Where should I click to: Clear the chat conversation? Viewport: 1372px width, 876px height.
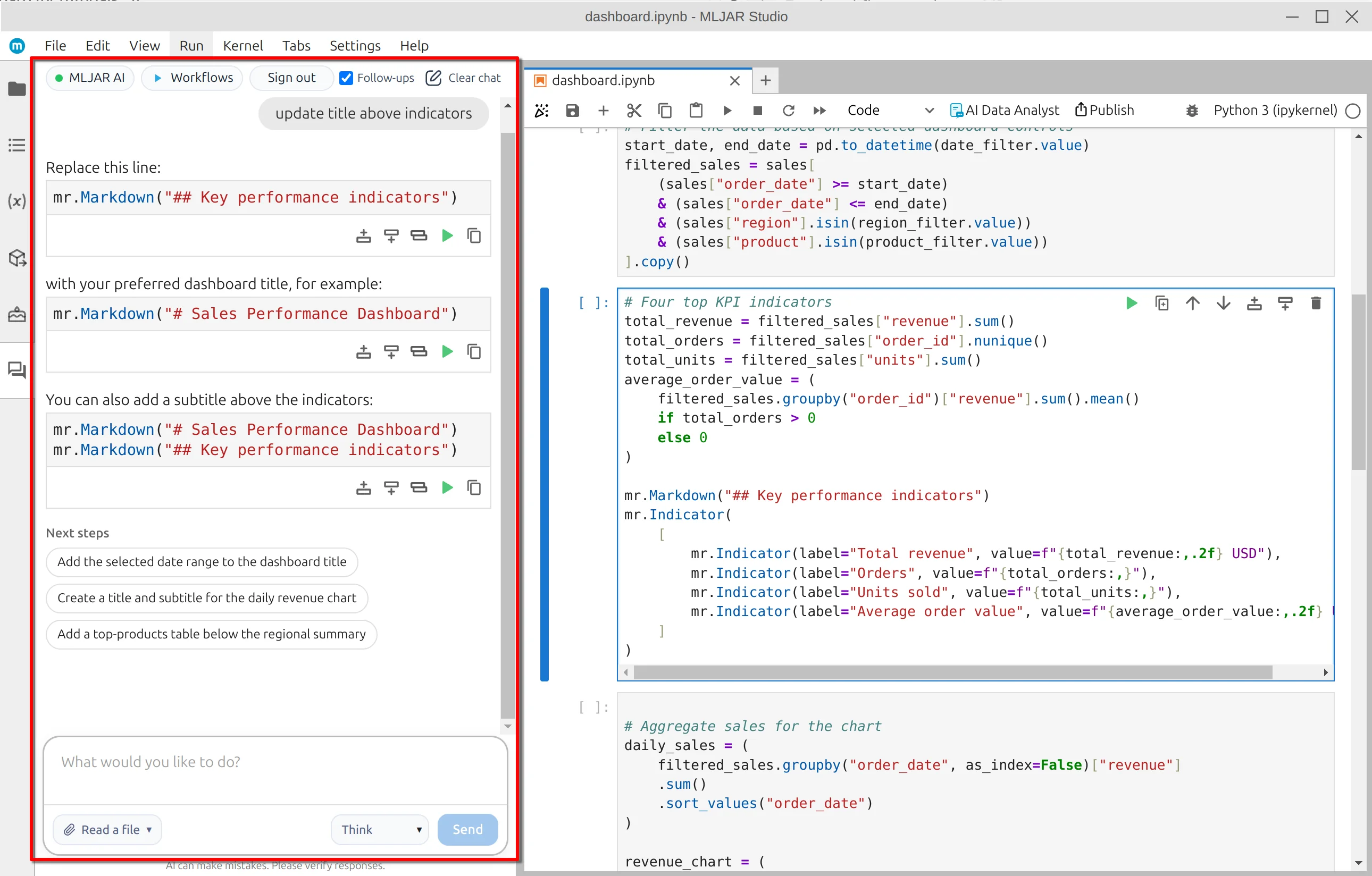tap(463, 78)
